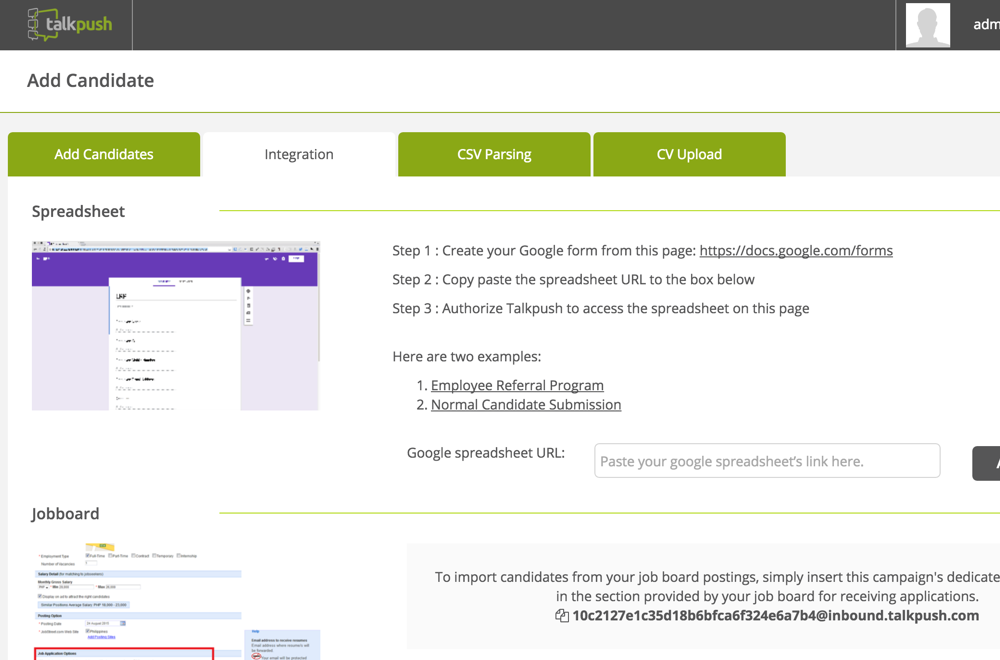Focus the Google spreadsheet URL field

coord(767,460)
